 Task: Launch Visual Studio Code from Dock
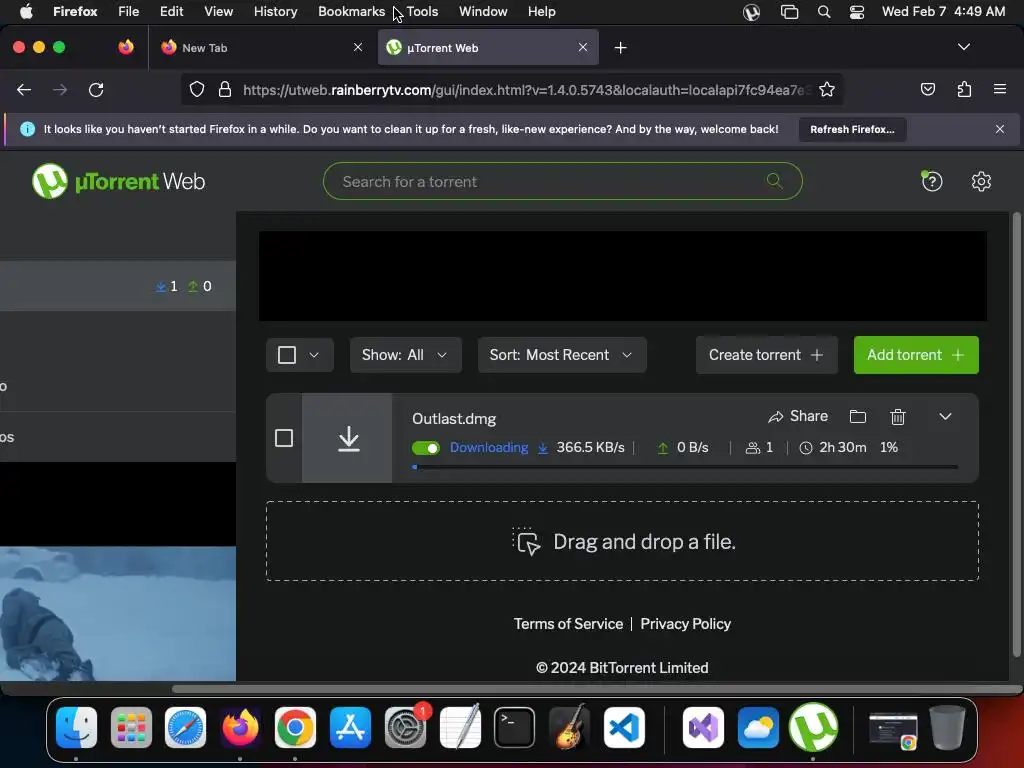coord(624,727)
